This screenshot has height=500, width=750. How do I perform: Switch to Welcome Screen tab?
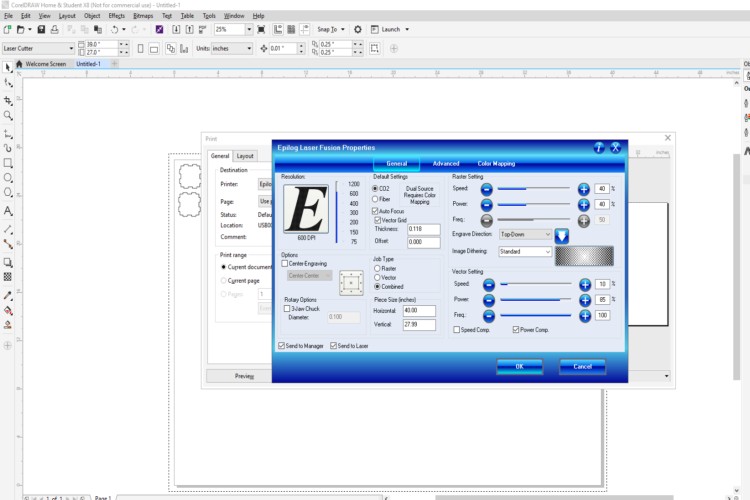45,64
